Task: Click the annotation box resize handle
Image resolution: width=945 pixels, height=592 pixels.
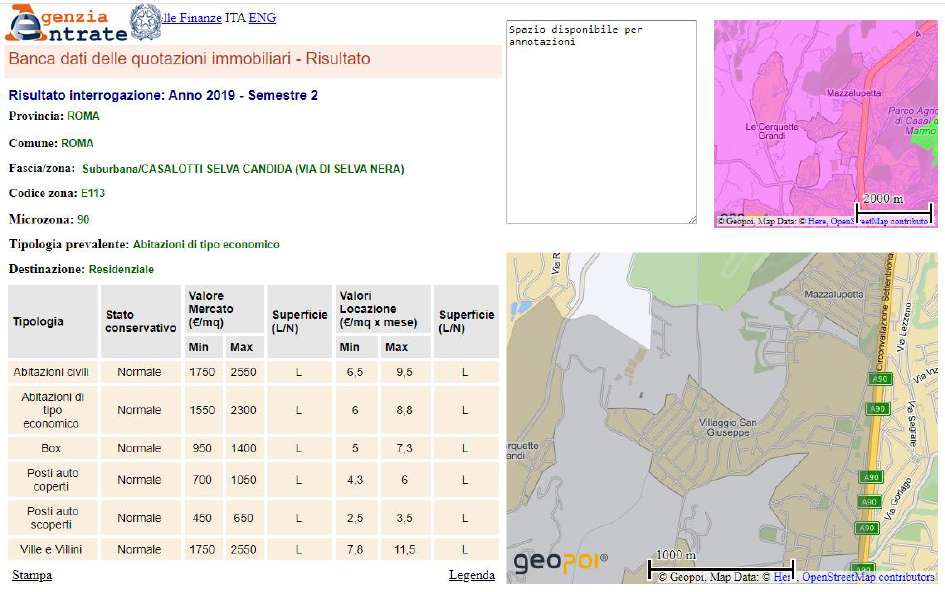Action: coord(692,219)
